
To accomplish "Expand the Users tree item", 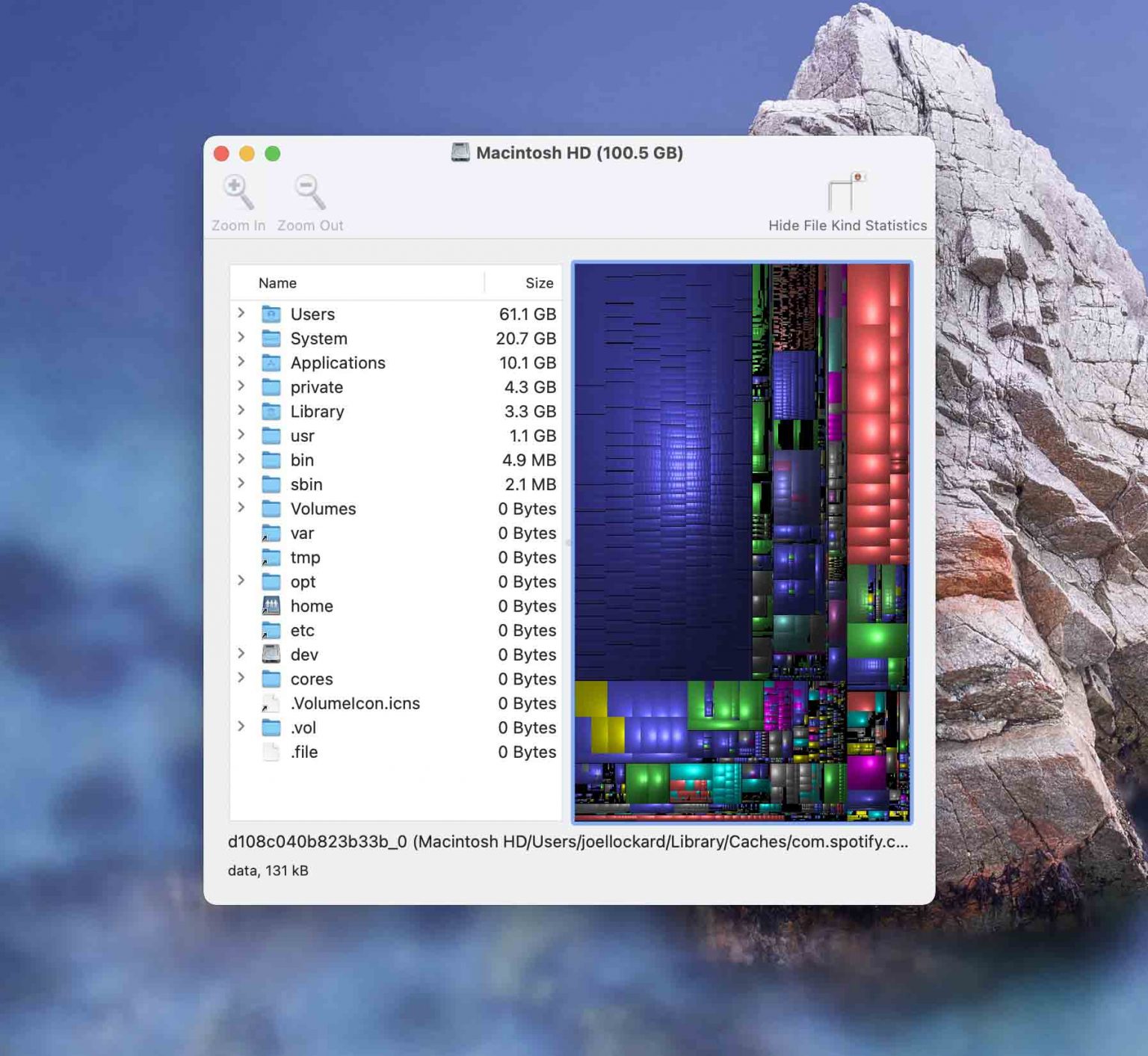I will (241, 314).
